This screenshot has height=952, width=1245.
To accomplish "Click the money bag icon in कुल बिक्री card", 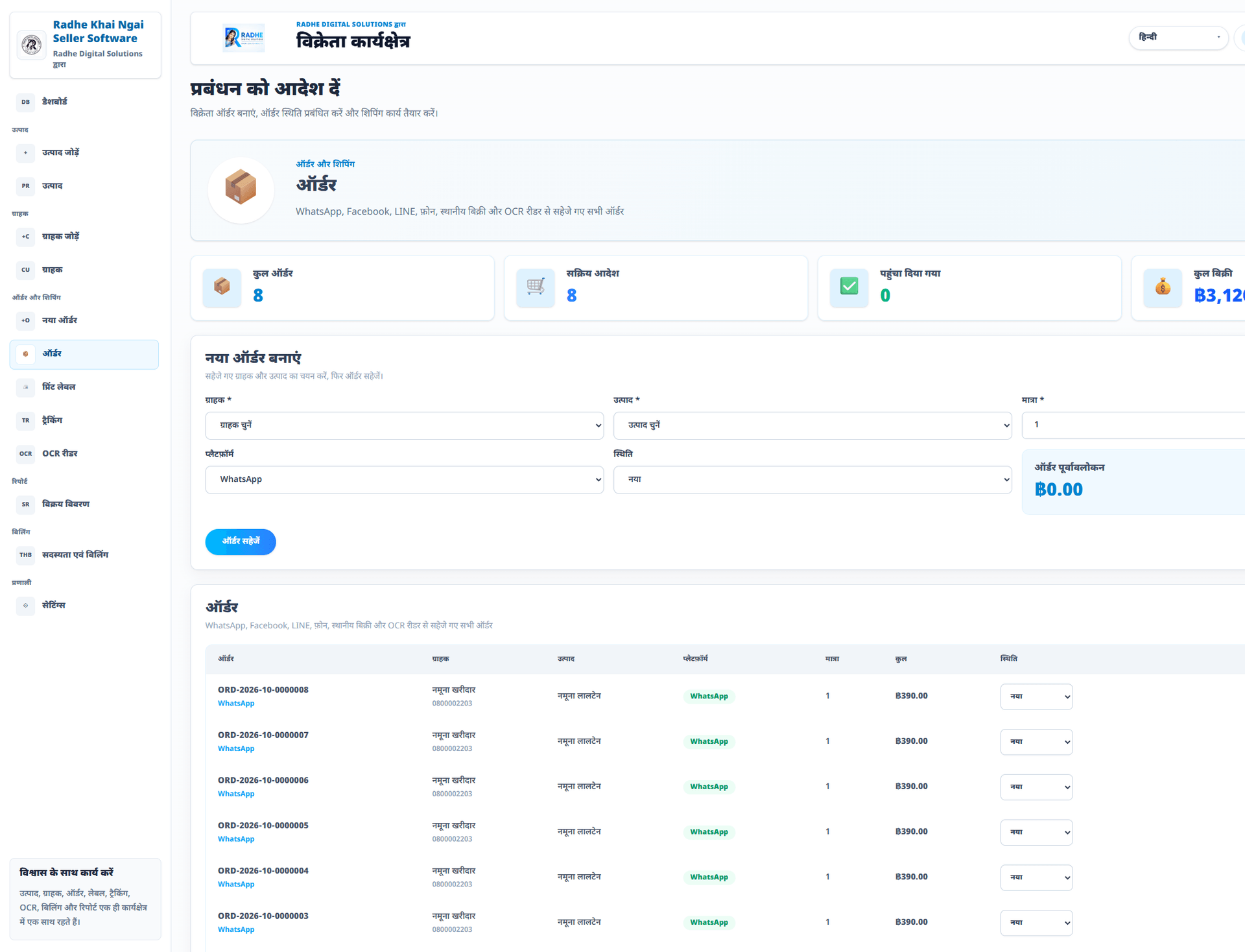I will point(1163,287).
